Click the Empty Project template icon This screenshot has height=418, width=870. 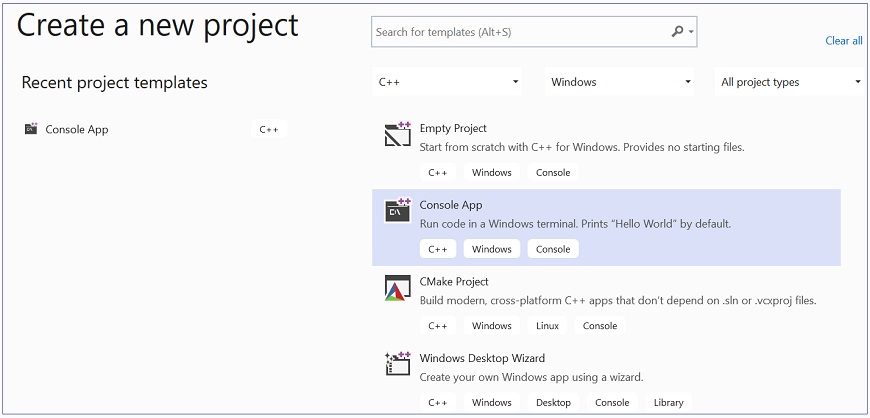pos(397,135)
